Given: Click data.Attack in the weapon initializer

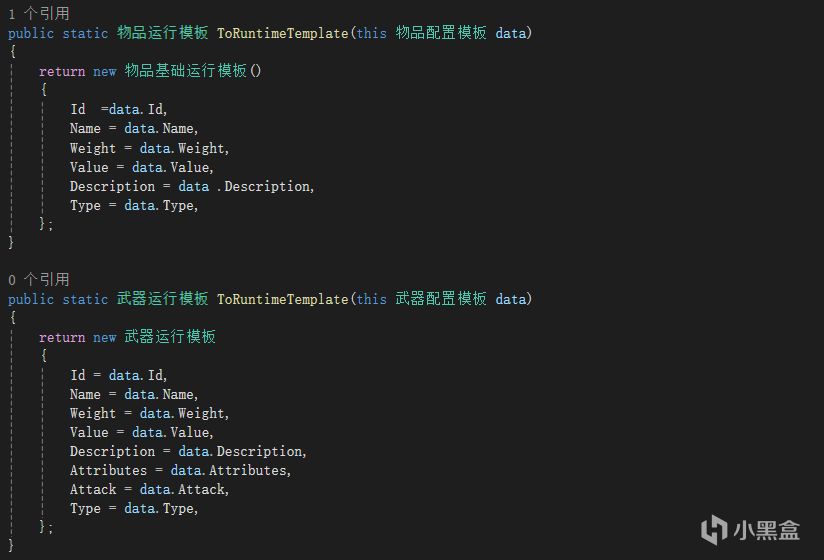Looking at the screenshot, I should (x=183, y=489).
